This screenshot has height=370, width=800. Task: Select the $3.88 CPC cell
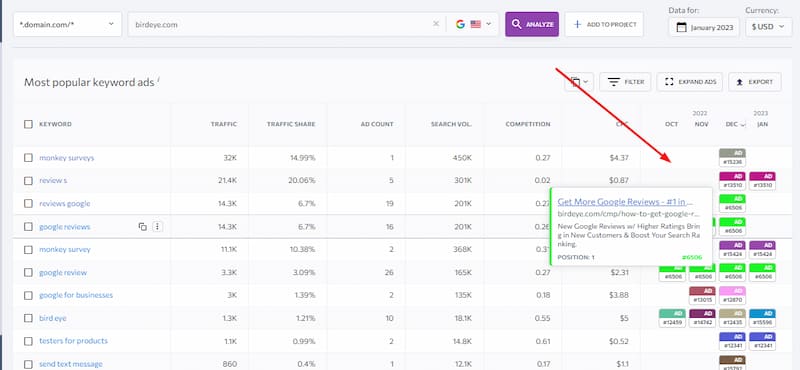click(x=619, y=295)
